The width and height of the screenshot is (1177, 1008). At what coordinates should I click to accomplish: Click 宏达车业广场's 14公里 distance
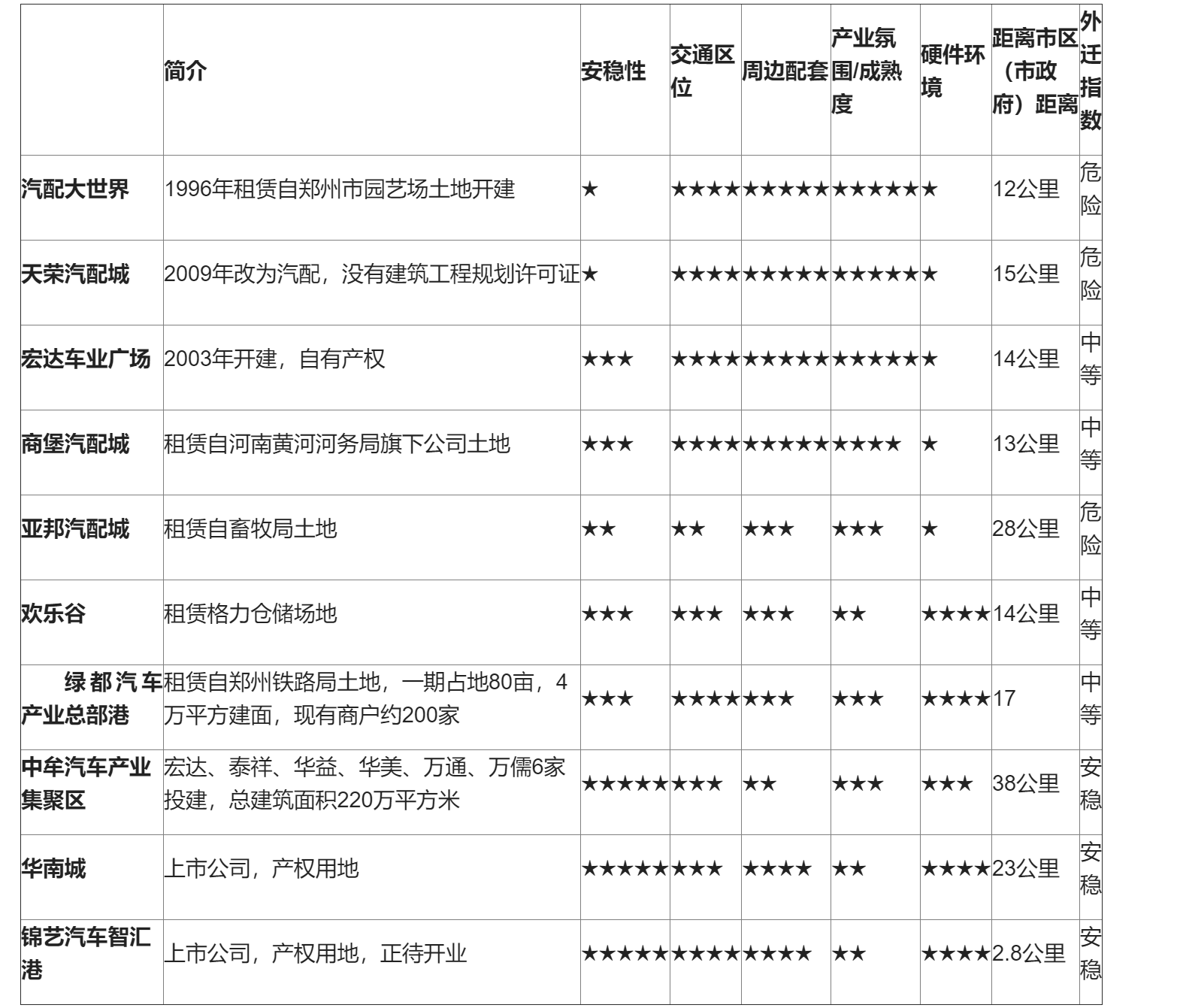click(x=1026, y=359)
